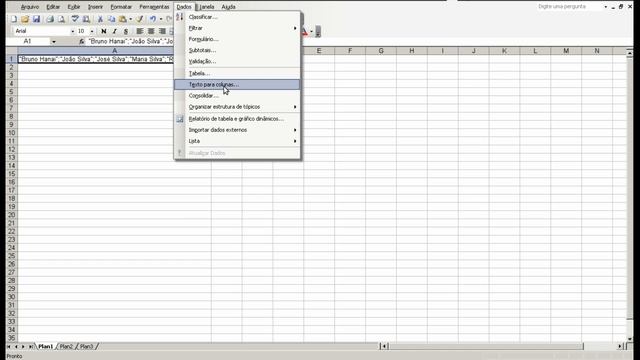The width and height of the screenshot is (640, 360).
Task: Open the Undo history dropdown arrow
Action: (x=161, y=19)
